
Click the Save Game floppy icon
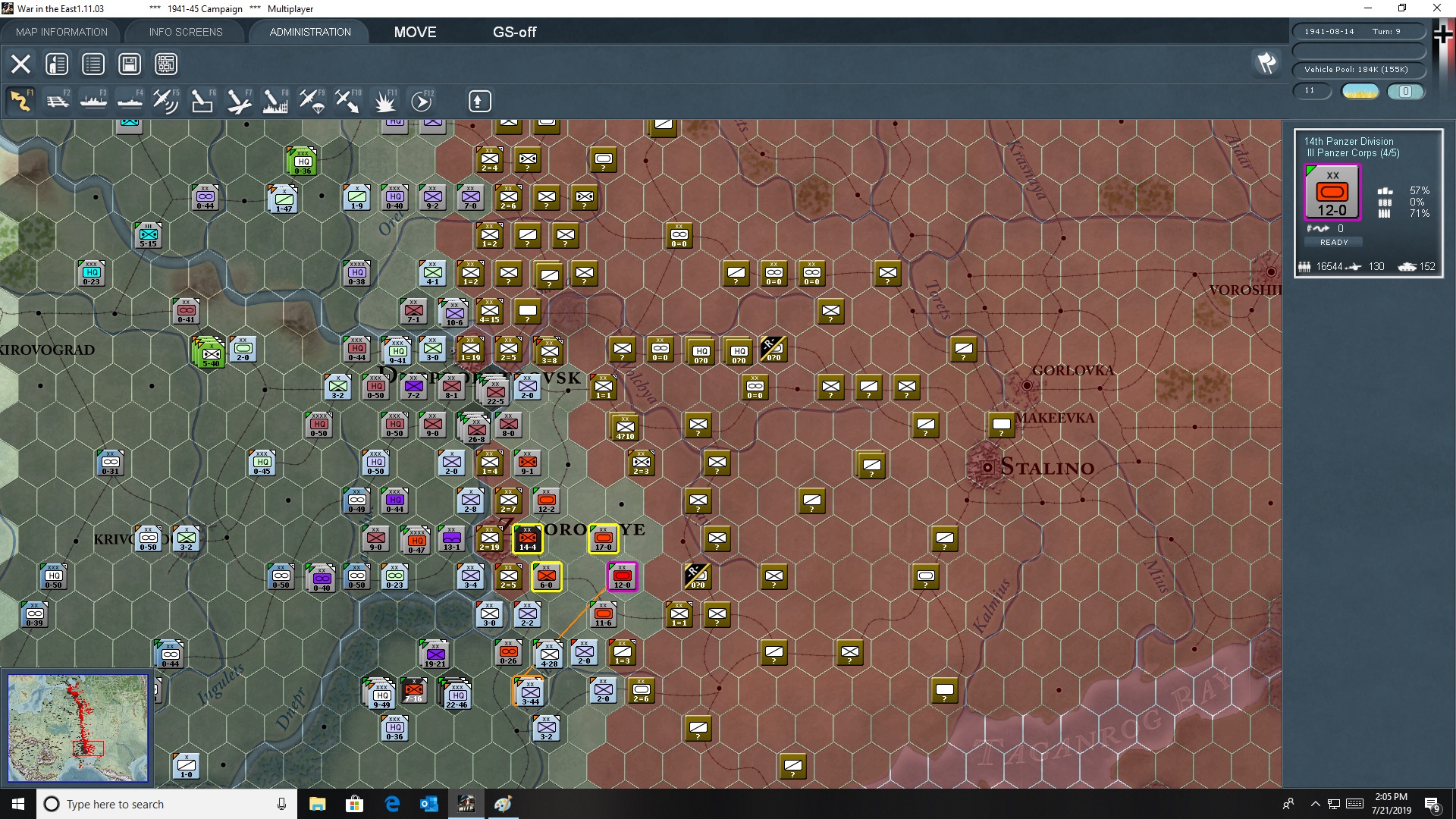click(x=130, y=64)
